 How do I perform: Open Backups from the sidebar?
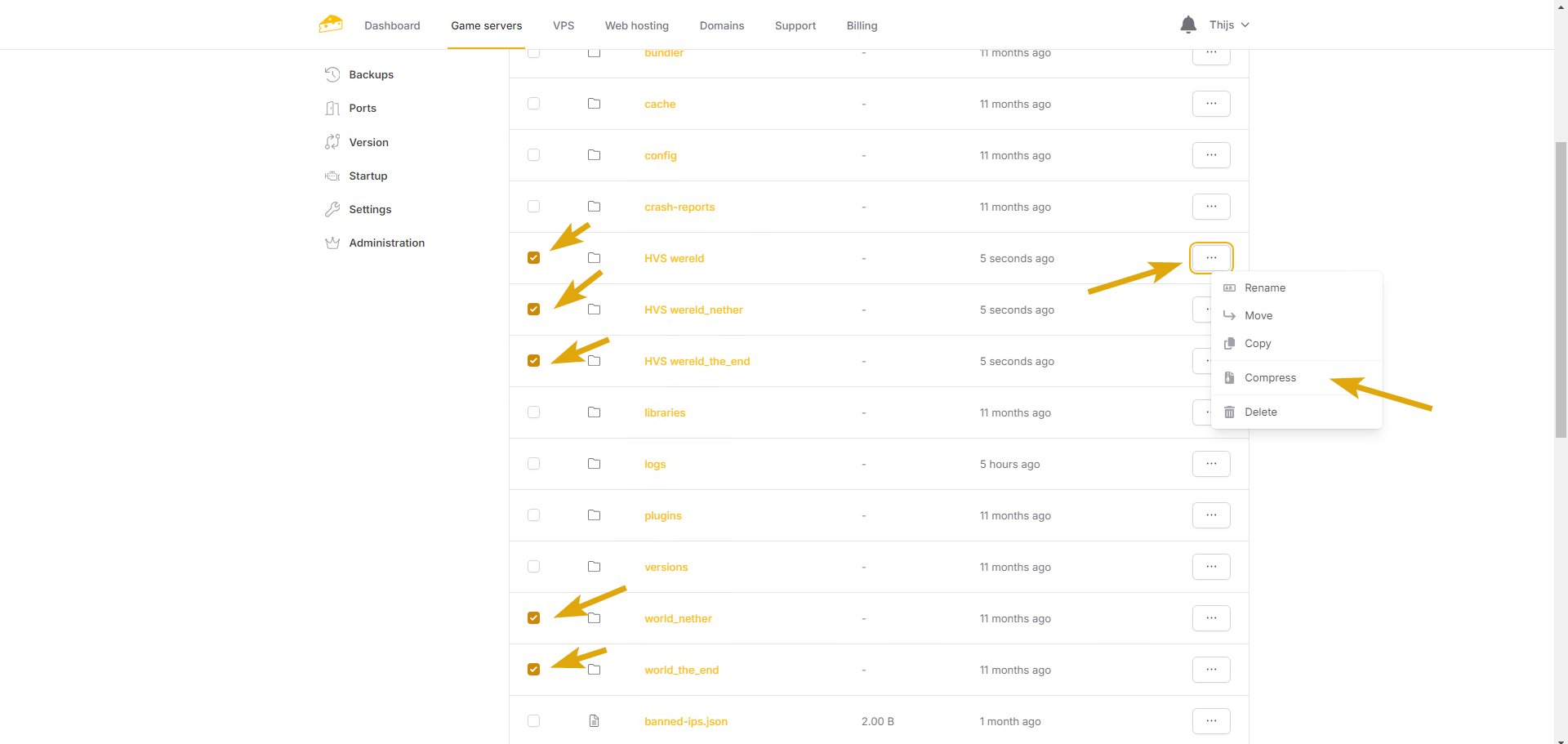[x=371, y=74]
